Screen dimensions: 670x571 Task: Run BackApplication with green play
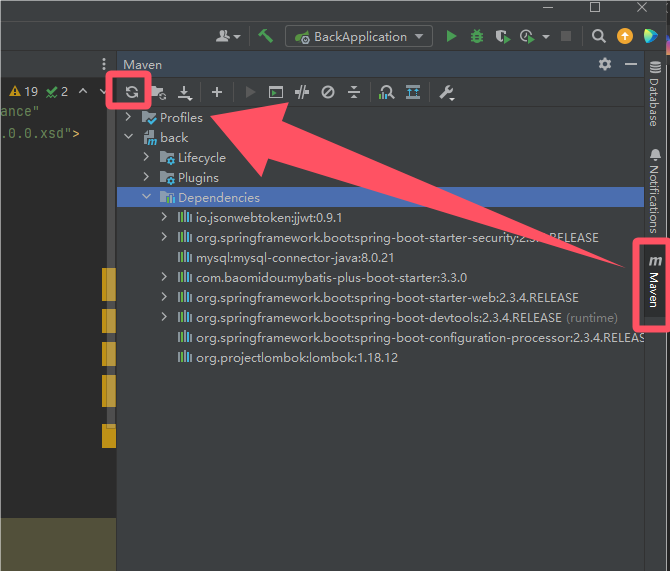[451, 36]
